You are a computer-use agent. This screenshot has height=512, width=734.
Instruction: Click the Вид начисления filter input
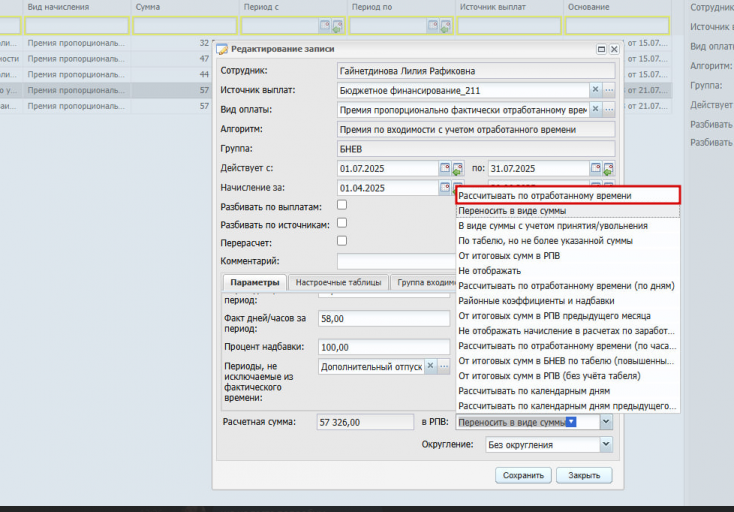pyautogui.click(x=77, y=26)
